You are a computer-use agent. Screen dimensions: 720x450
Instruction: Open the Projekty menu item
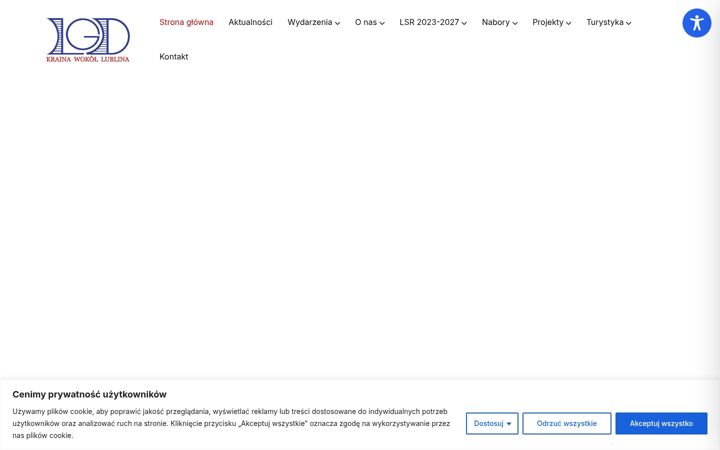548,22
